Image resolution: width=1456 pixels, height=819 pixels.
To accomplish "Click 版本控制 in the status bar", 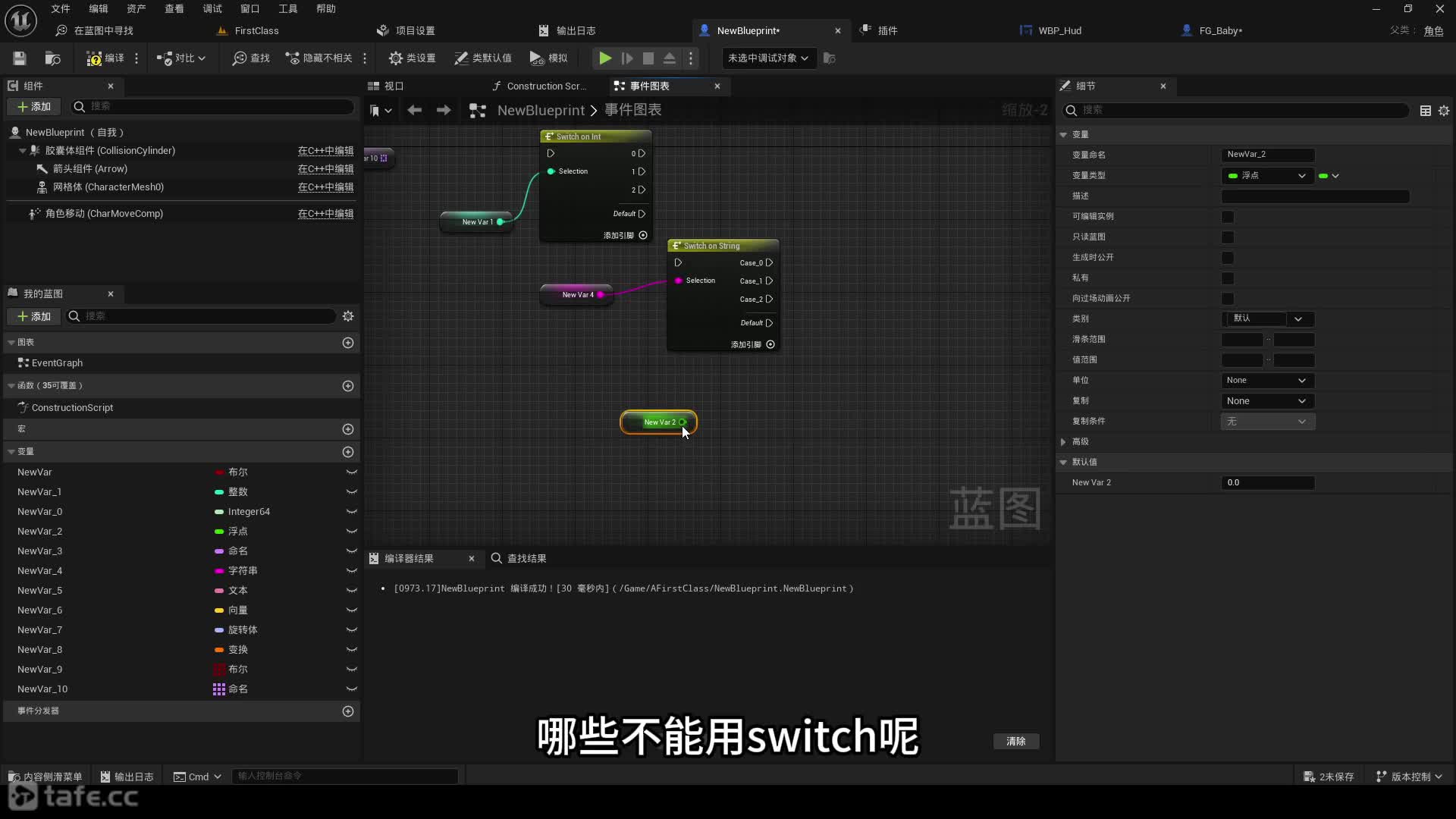I will point(1410,777).
